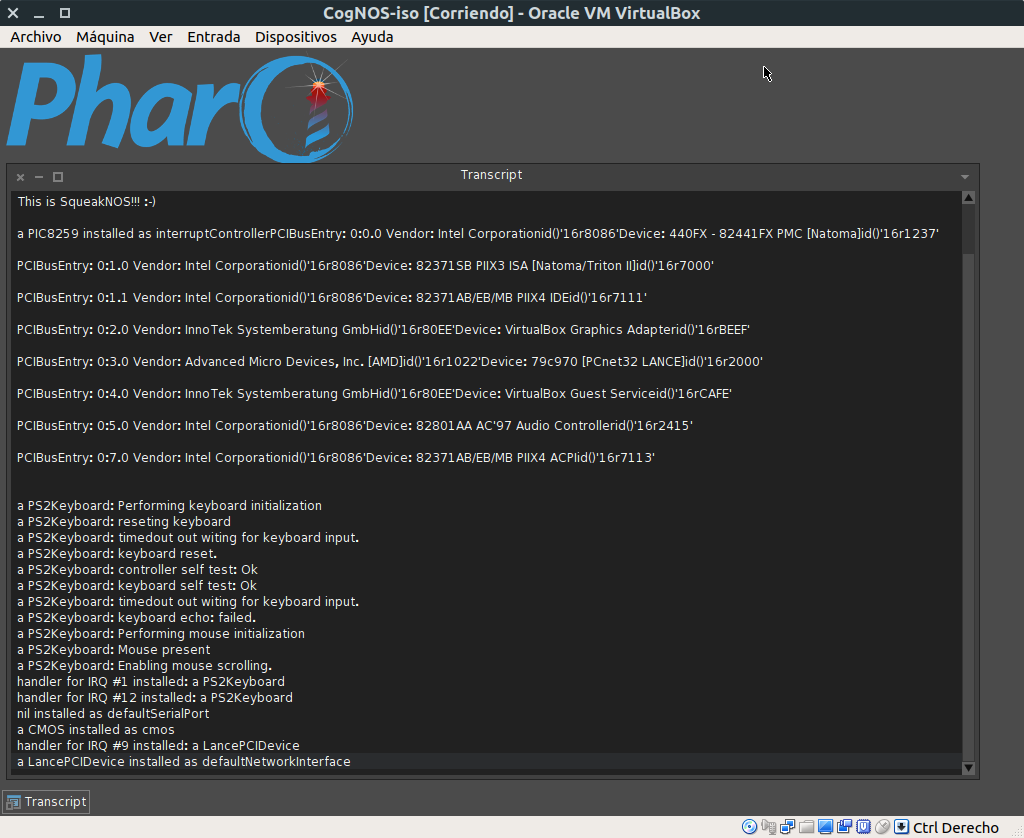Click the shared folders status icon

[x=807, y=827]
